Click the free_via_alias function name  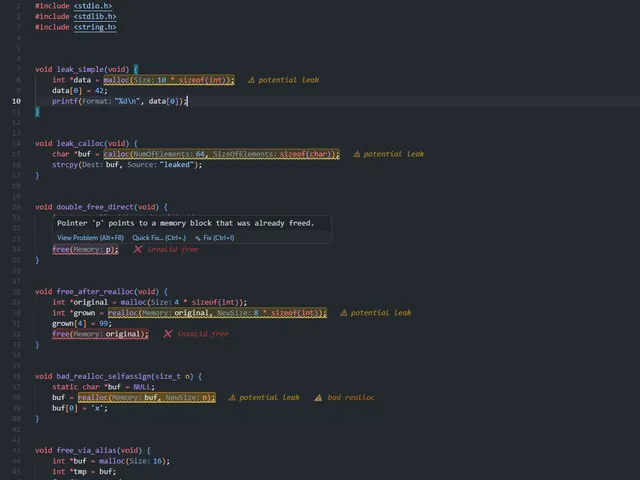click(x=86, y=450)
